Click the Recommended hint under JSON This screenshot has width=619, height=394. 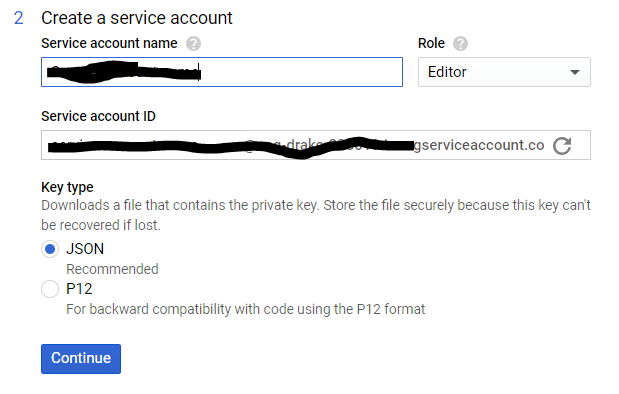click(x=112, y=269)
